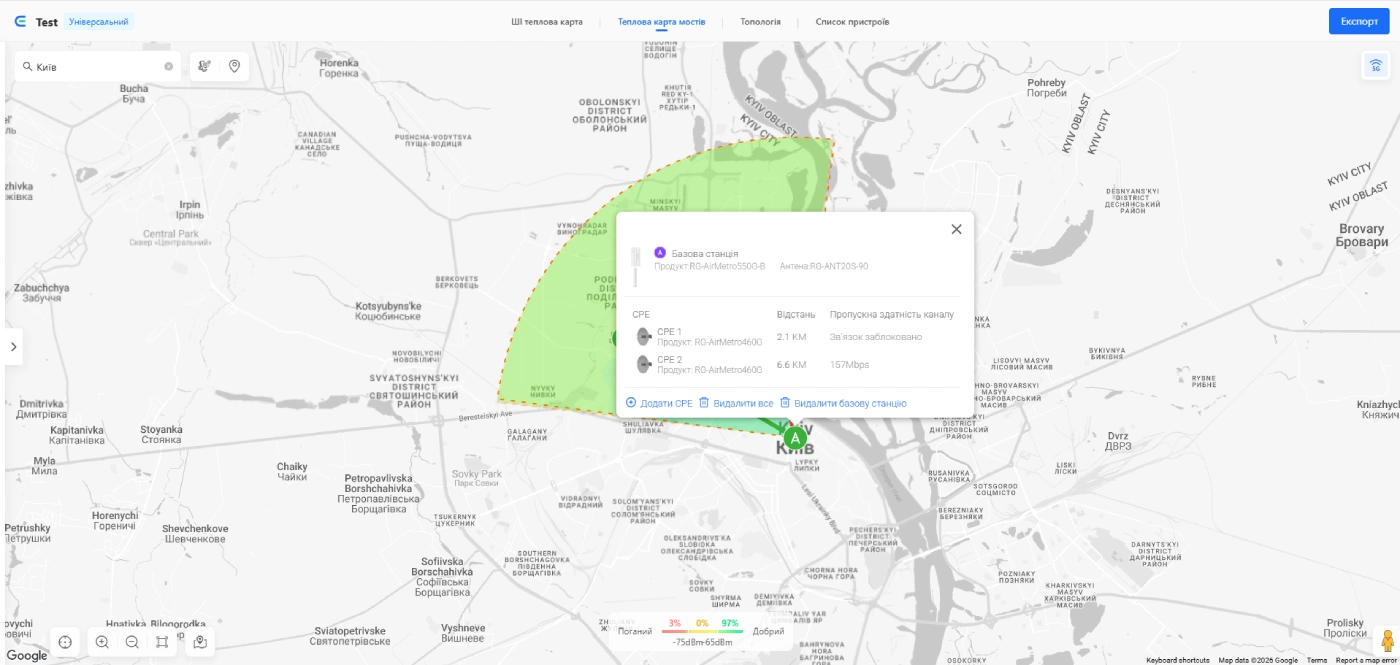Click the map type pin icon
The width and height of the screenshot is (1400, 665).
[x=200, y=642]
